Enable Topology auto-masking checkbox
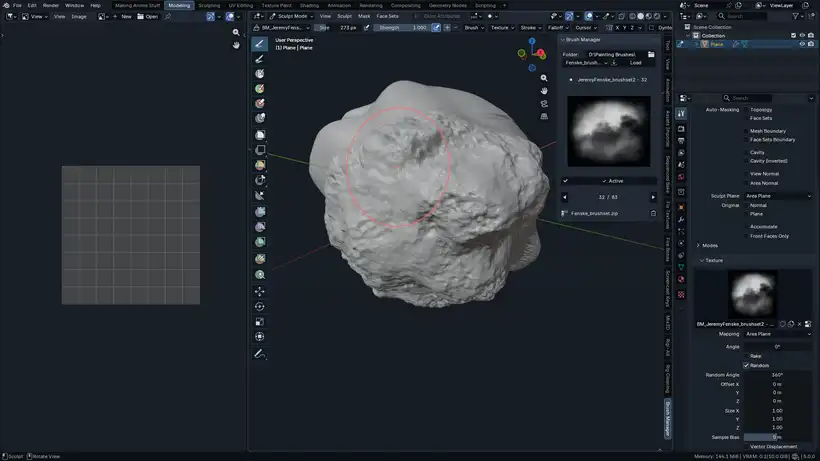 point(746,110)
